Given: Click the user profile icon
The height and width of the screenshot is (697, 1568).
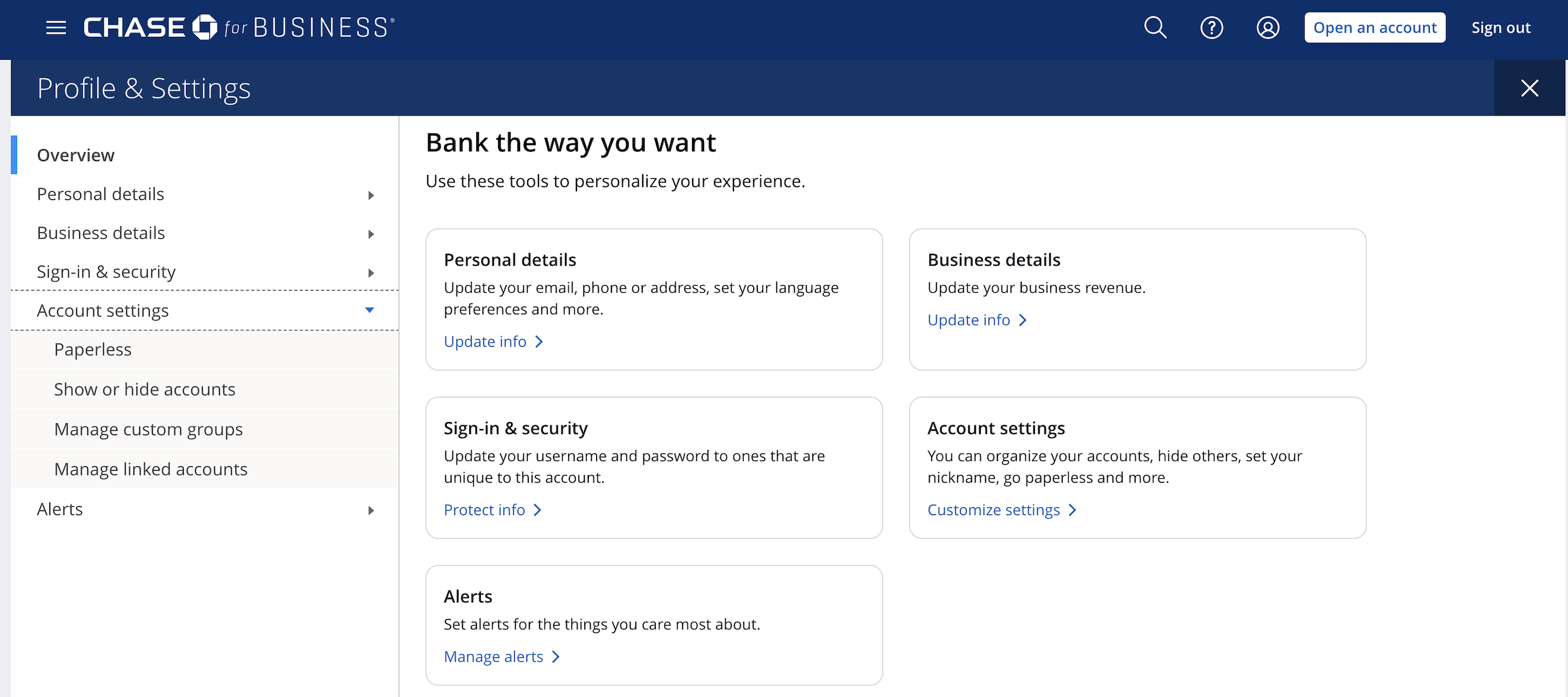Looking at the screenshot, I should pos(1267,28).
